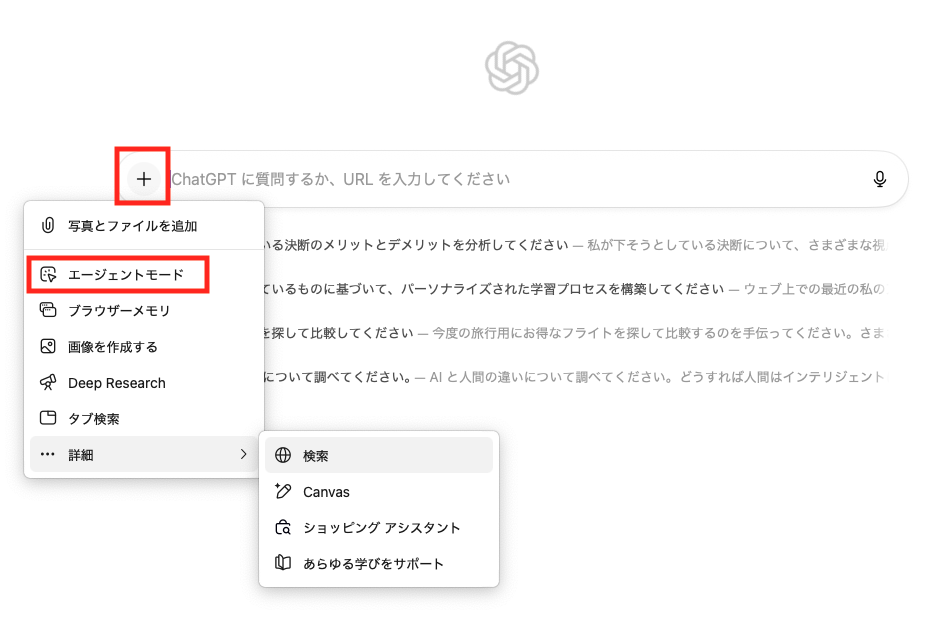
Task: Click the three-dots icon beside 詳細
Action: coord(47,455)
